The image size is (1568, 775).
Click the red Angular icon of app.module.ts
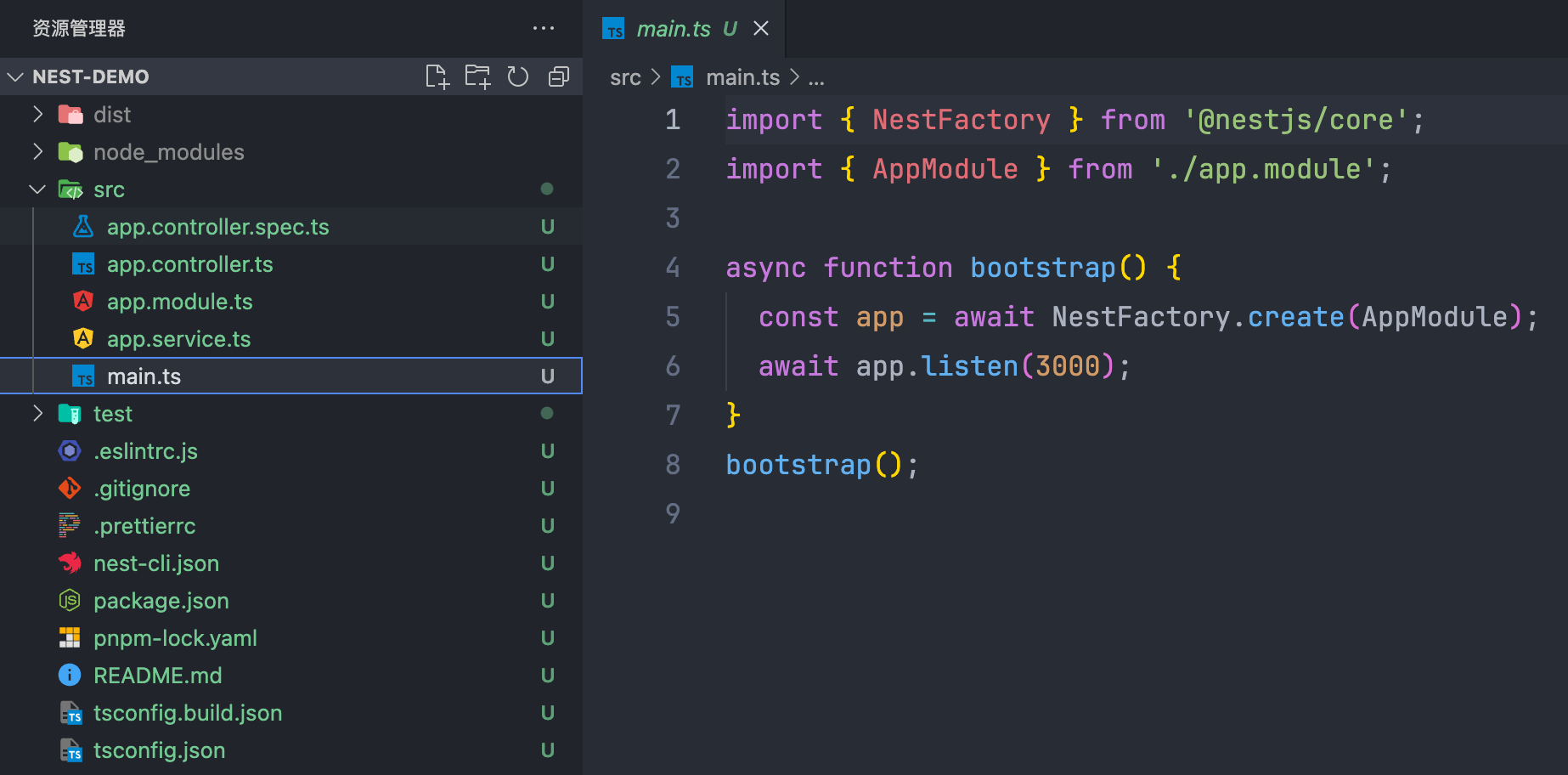click(83, 301)
